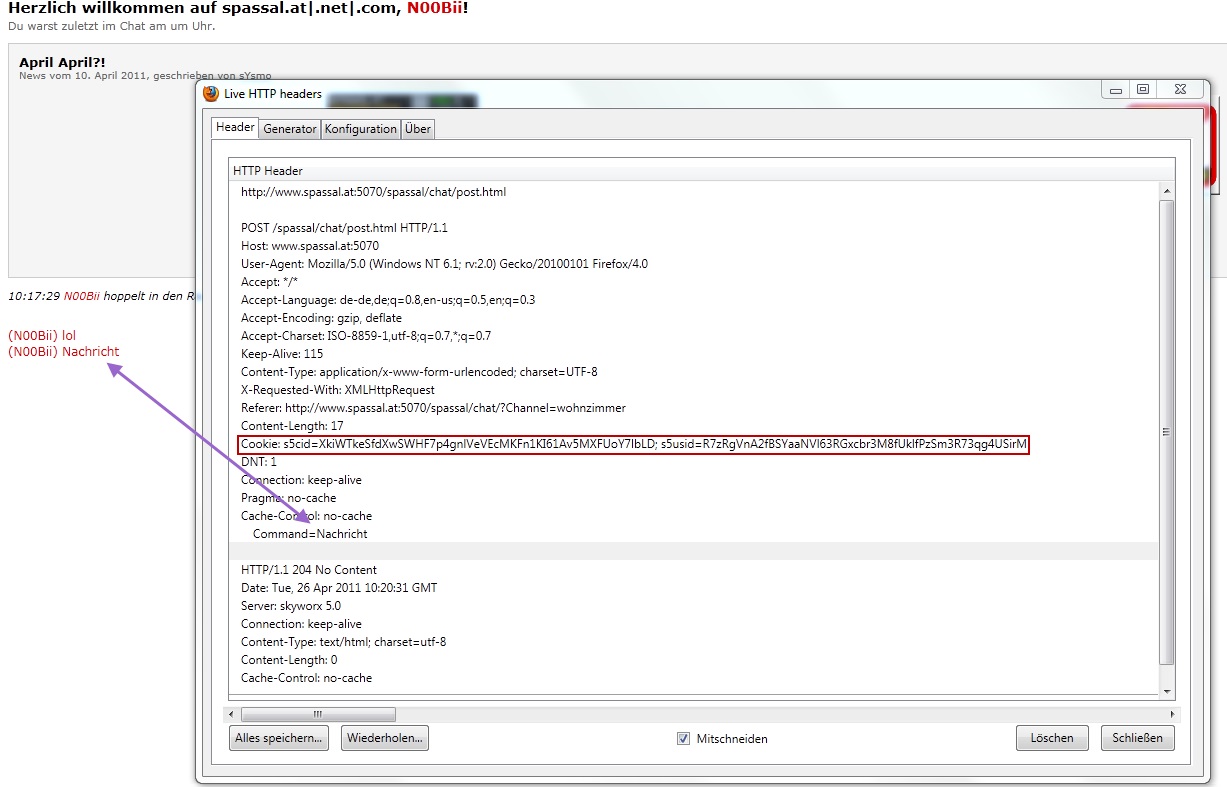Switch to the Header tab
Screen dimensions: 1227x787
(x=235, y=128)
